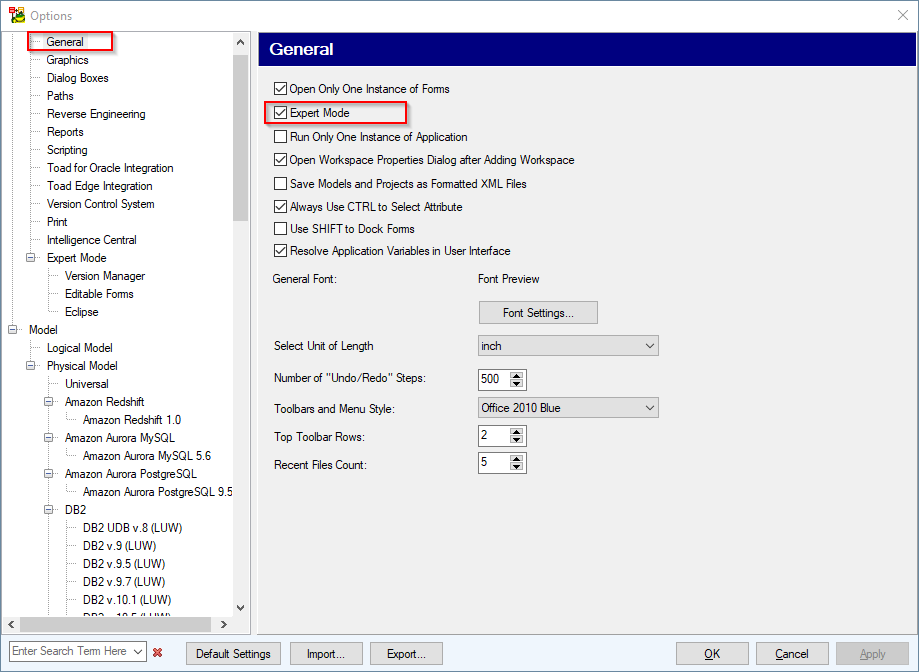Click the Default Settings button
Viewport: 919px width, 672px height.
pos(233,654)
